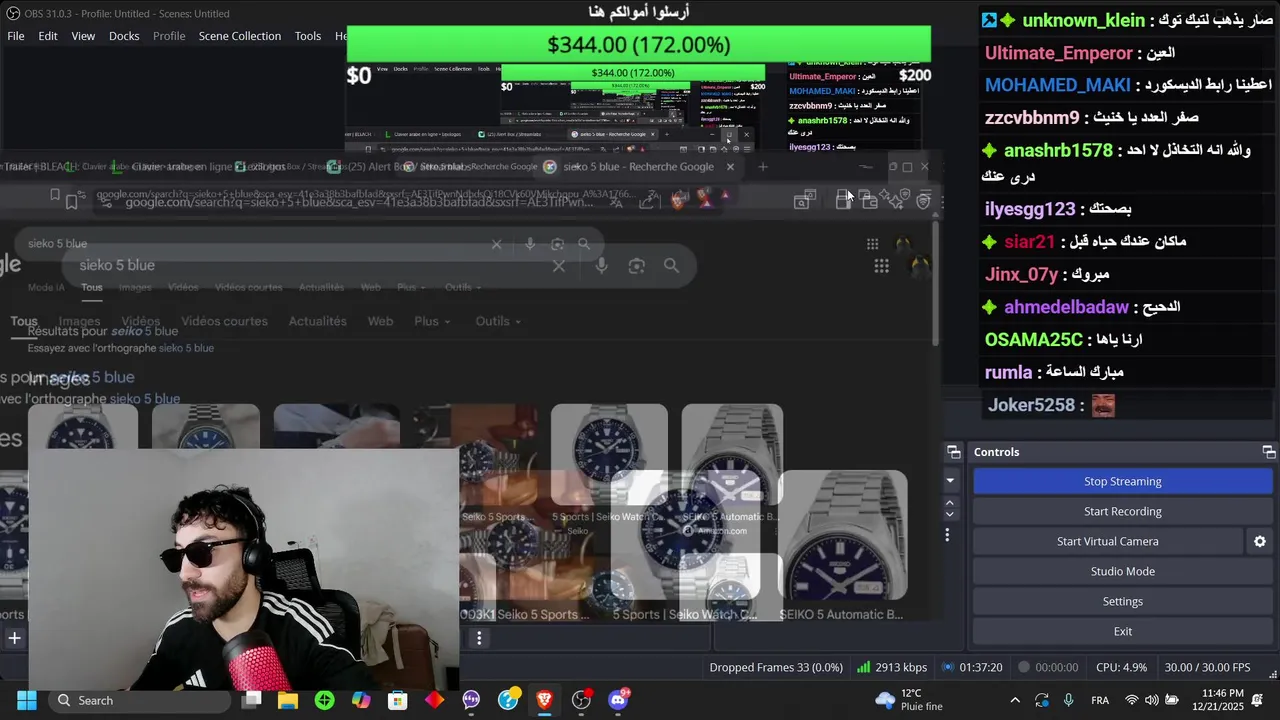Image resolution: width=1280 pixels, height=720 pixels.
Task: Click the browser page vertical scrollbar
Action: pyautogui.click(x=936, y=285)
